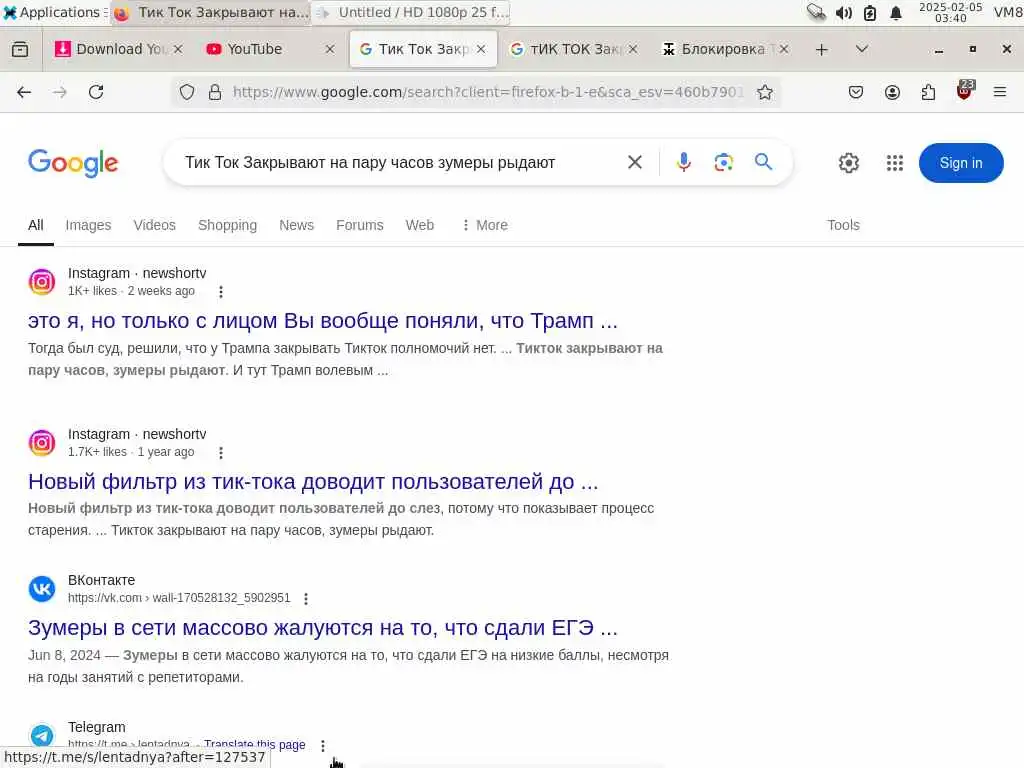Bookmark this page with the star
The width and height of the screenshot is (1024, 768).
tap(765, 92)
